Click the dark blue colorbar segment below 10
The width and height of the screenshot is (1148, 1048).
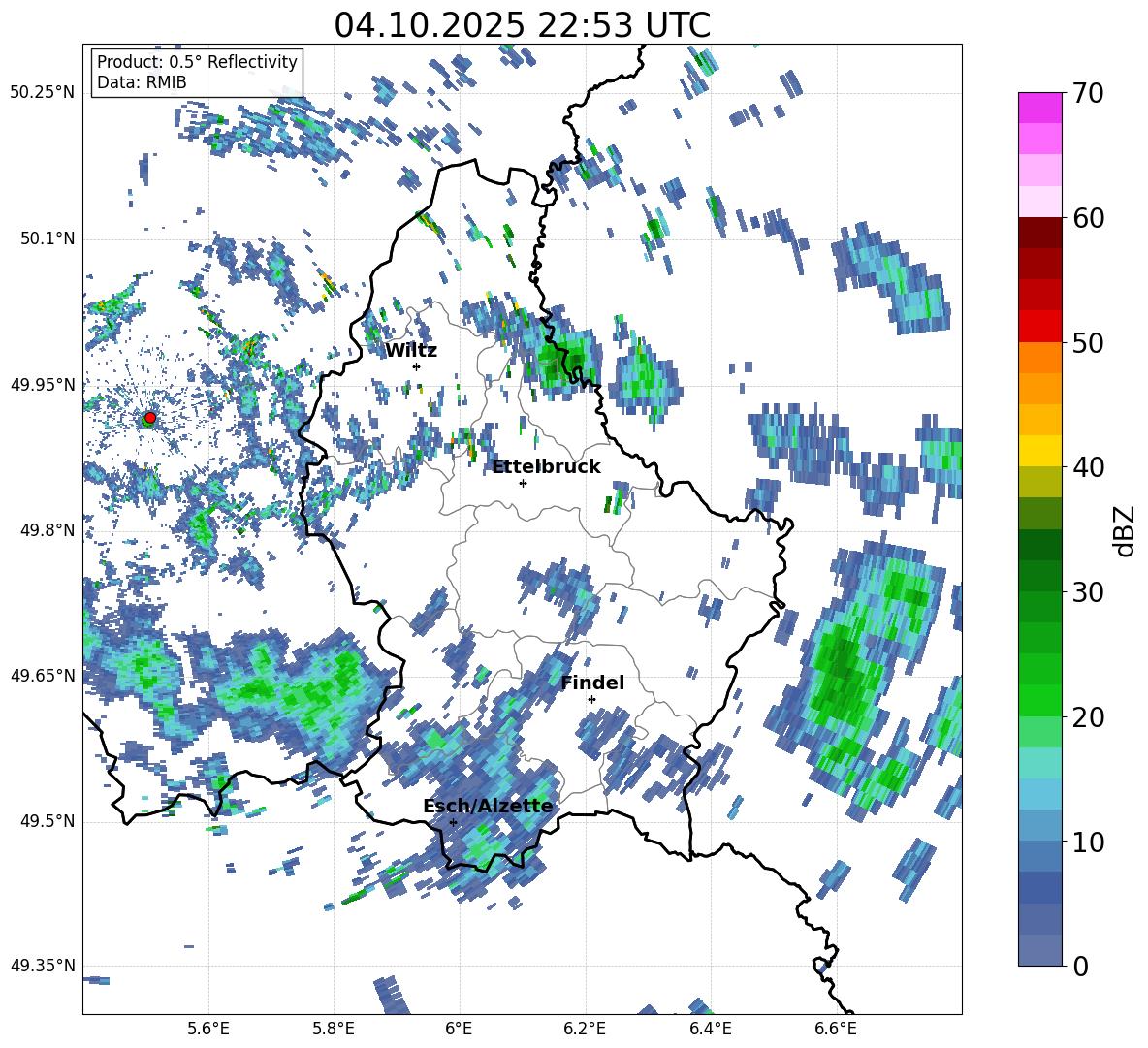[x=1039, y=887]
